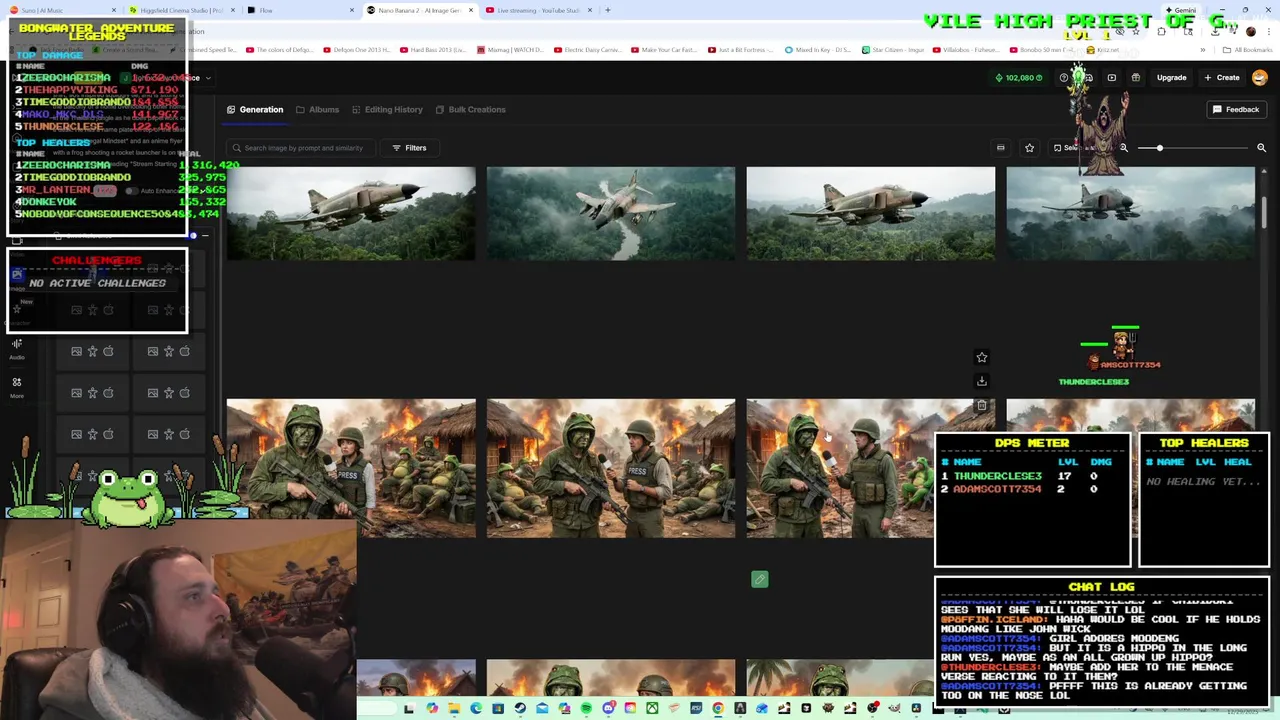
Task: Click the zoom in magnifier icon
Action: (1261, 148)
